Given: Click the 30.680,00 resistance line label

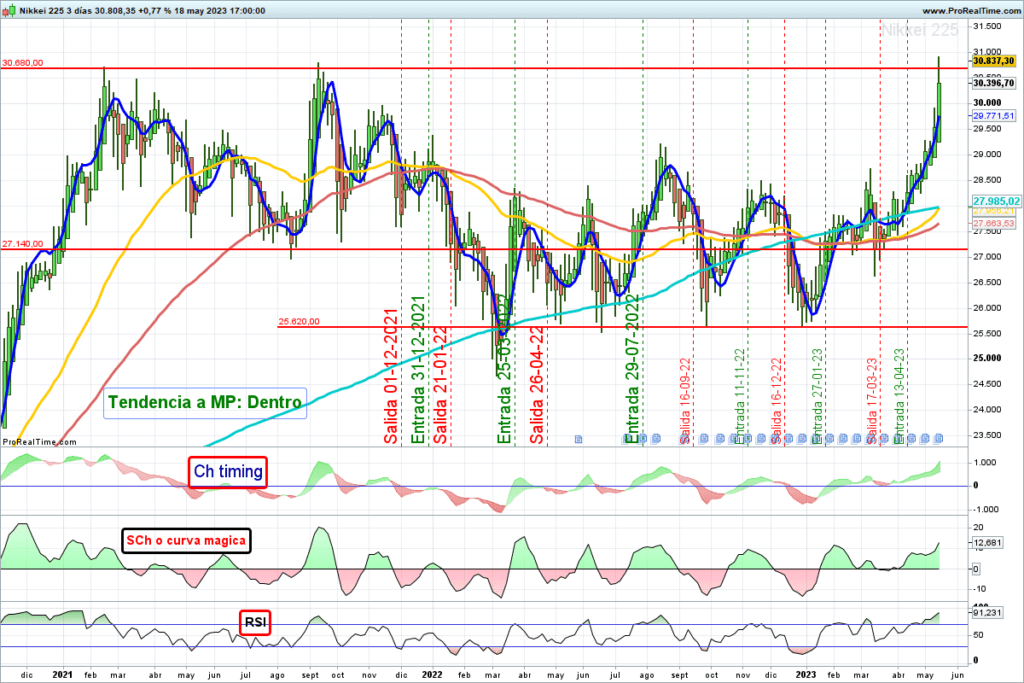Looking at the screenshot, I should tap(23, 63).
